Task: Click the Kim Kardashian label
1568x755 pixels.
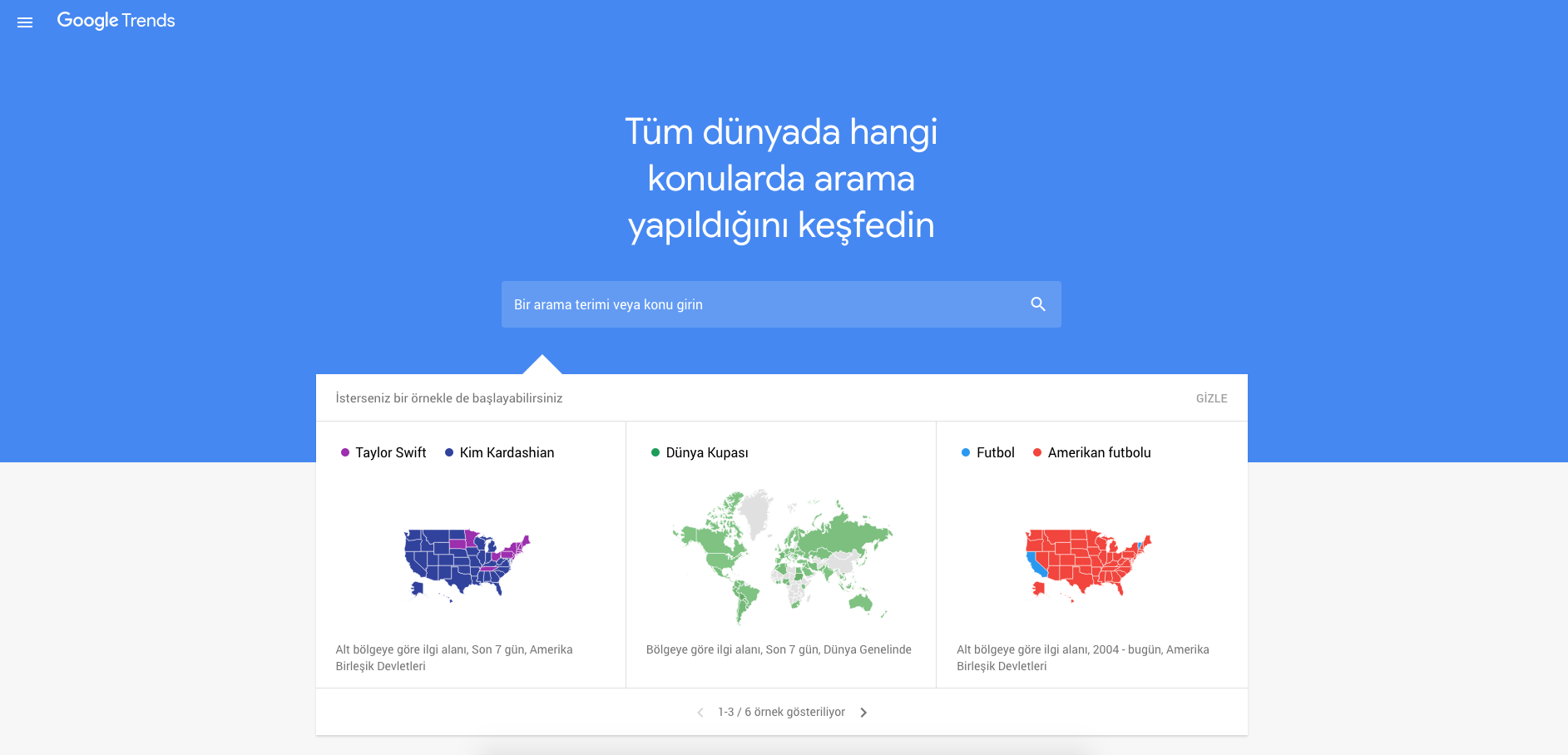Action: click(507, 452)
